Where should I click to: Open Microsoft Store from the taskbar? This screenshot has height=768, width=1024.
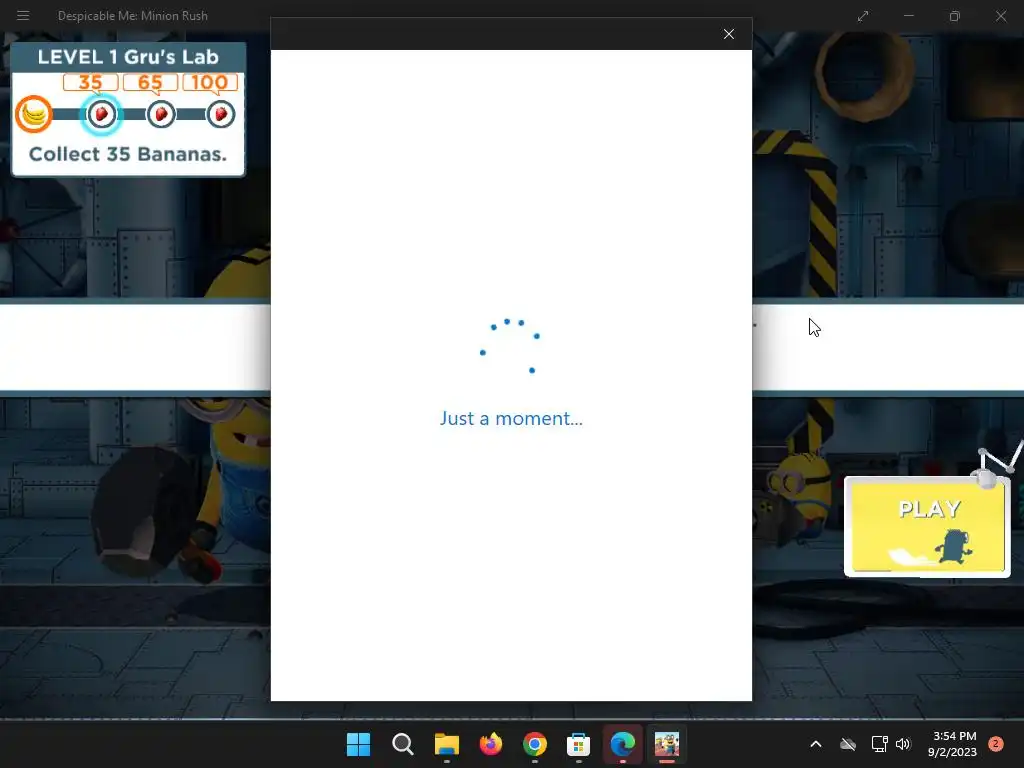coord(579,744)
